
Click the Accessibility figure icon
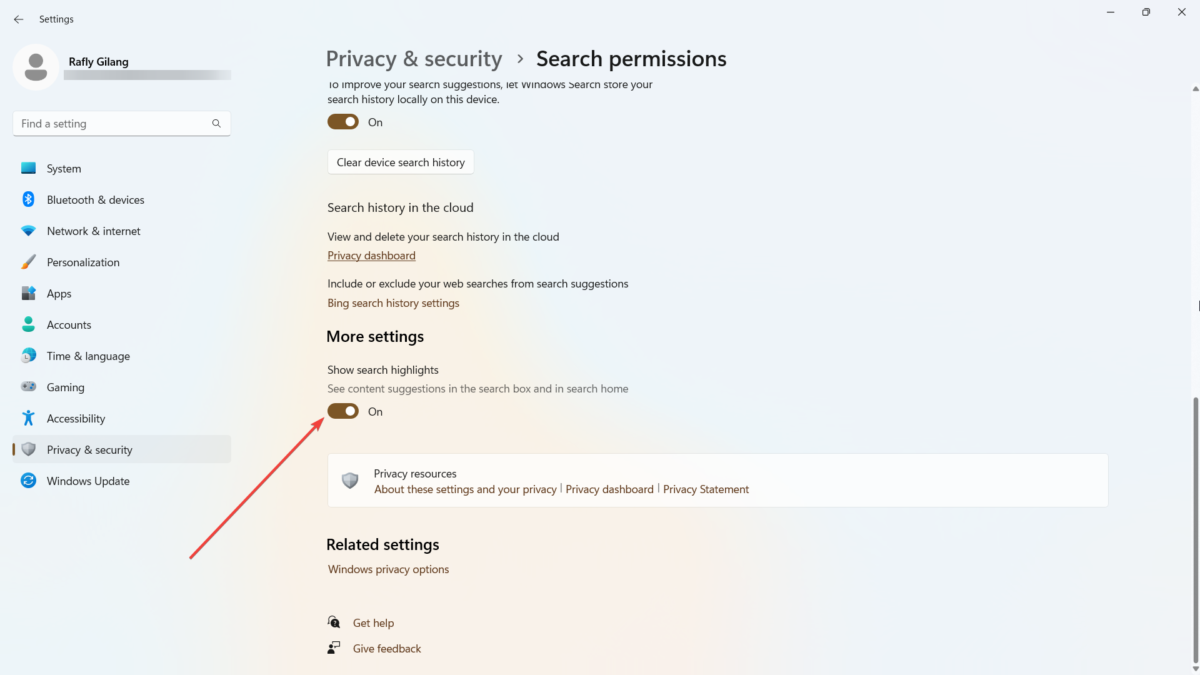[29, 418]
